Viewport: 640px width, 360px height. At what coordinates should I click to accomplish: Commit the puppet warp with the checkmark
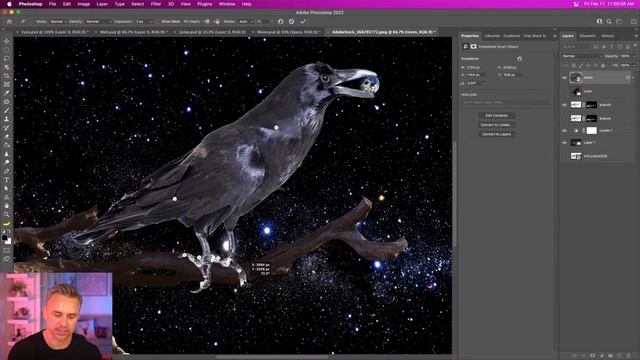click(x=303, y=22)
